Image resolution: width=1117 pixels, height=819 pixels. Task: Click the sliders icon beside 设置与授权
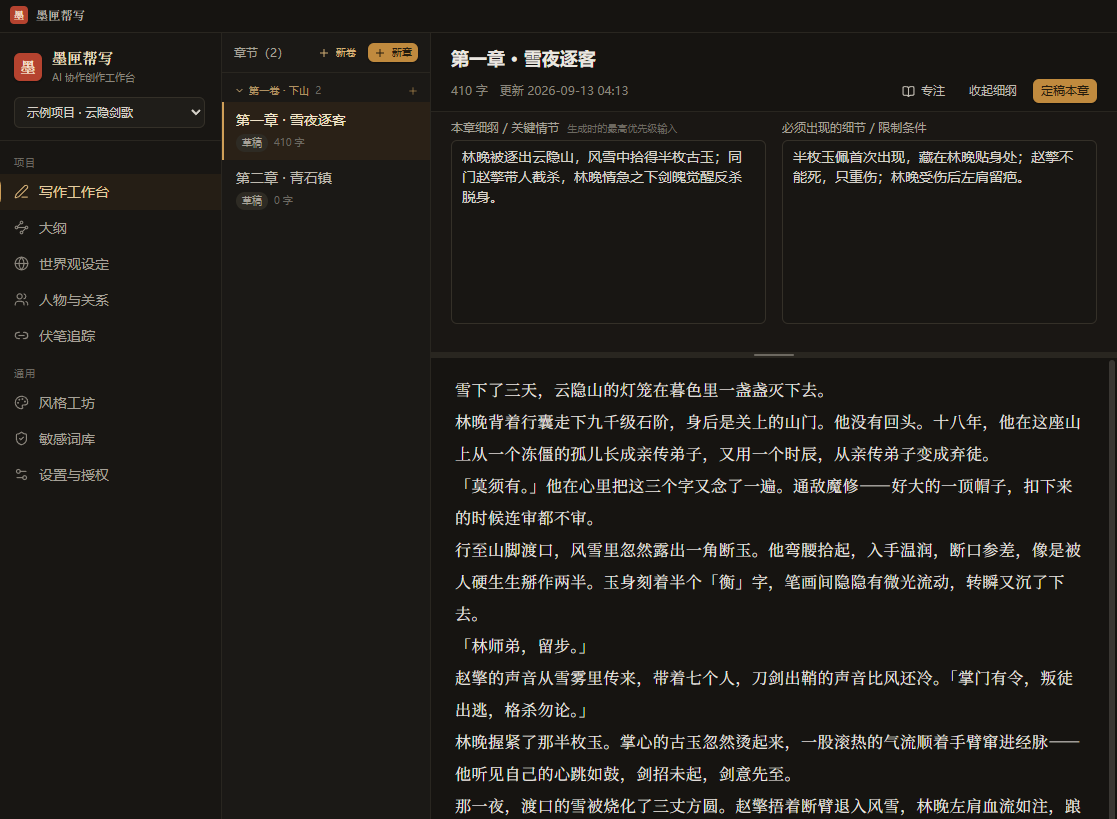tap(21, 475)
